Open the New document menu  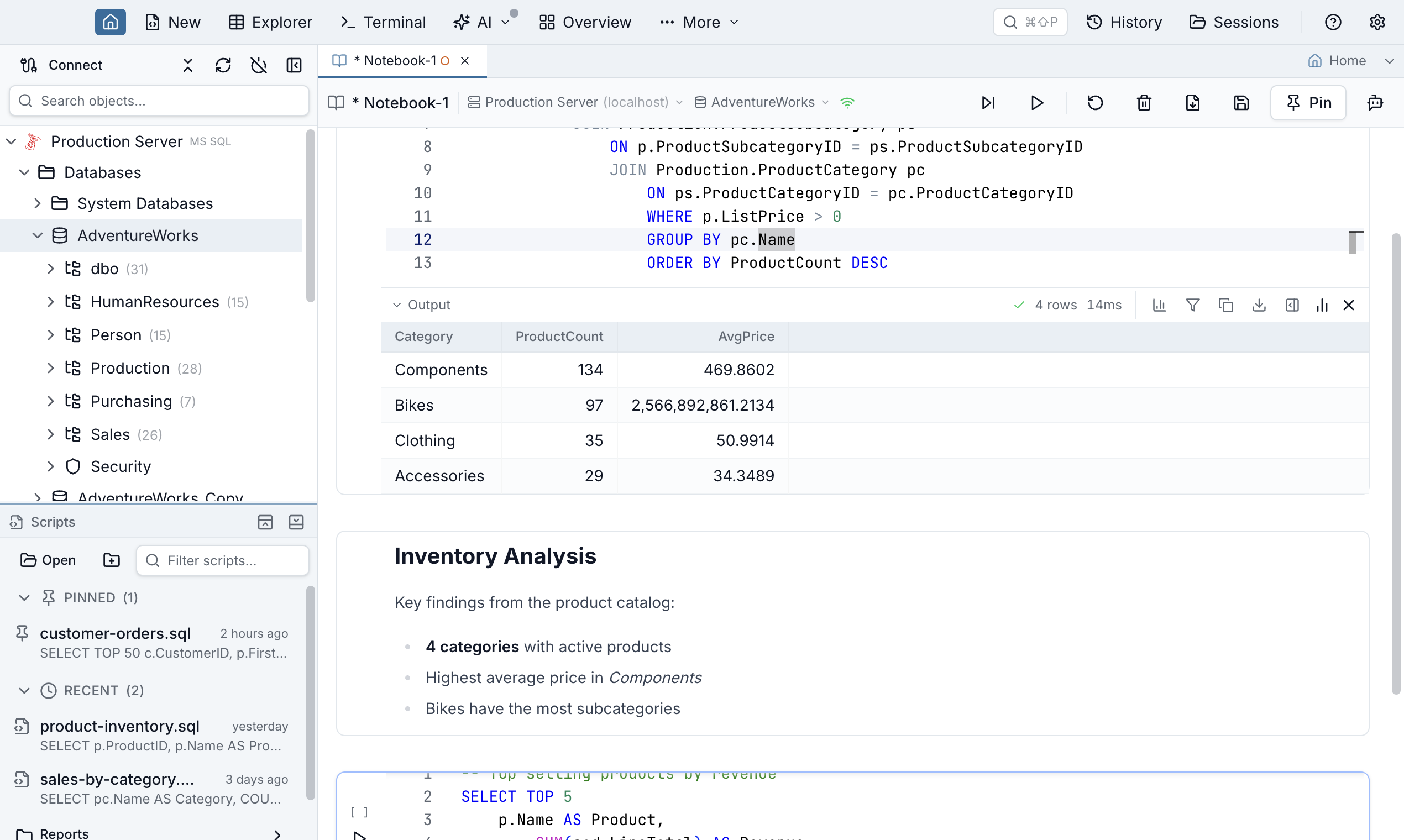(x=173, y=22)
